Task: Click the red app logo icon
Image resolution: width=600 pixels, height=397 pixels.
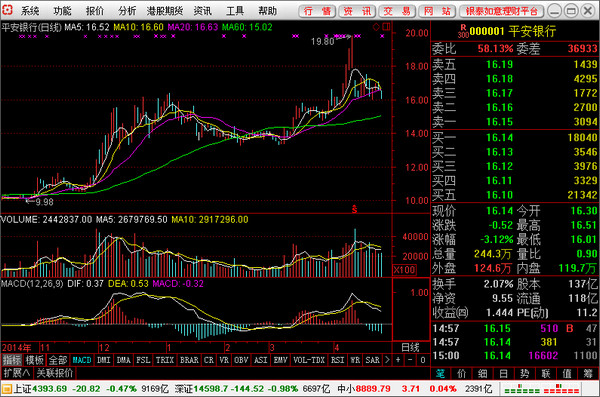Action: [x=7, y=10]
